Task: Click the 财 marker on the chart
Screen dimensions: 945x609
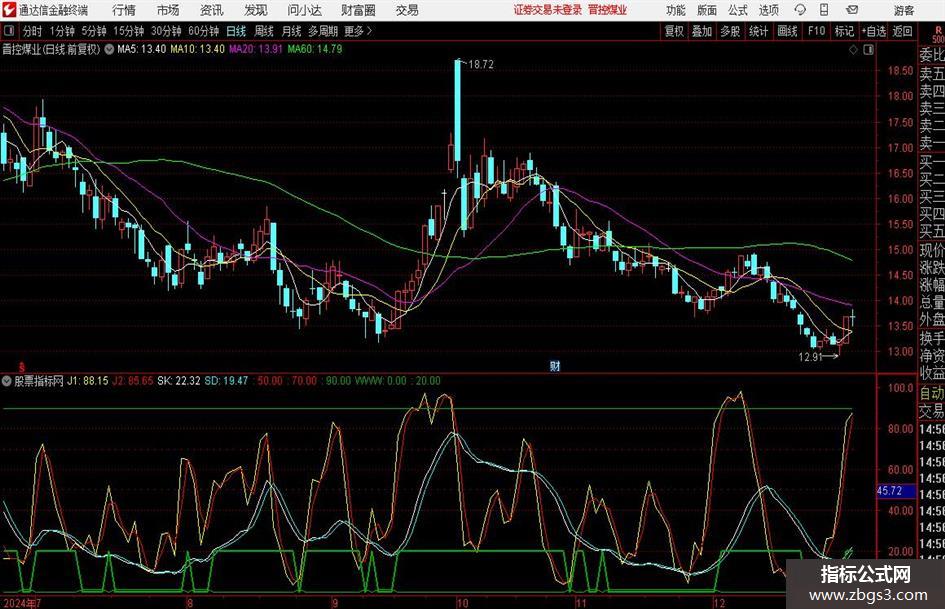Action: click(x=554, y=365)
